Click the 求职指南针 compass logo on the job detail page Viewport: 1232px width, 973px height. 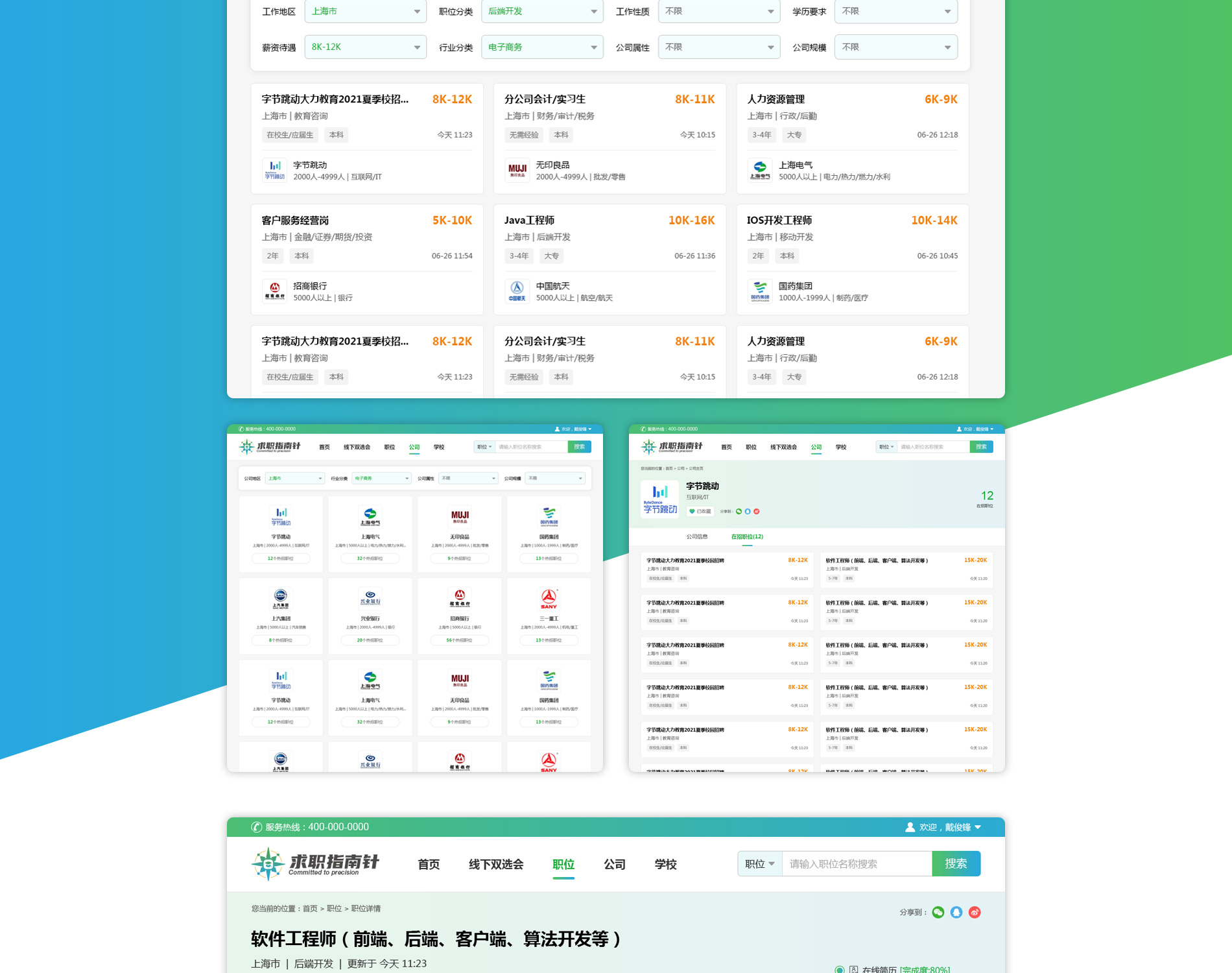pyautogui.click(x=268, y=863)
